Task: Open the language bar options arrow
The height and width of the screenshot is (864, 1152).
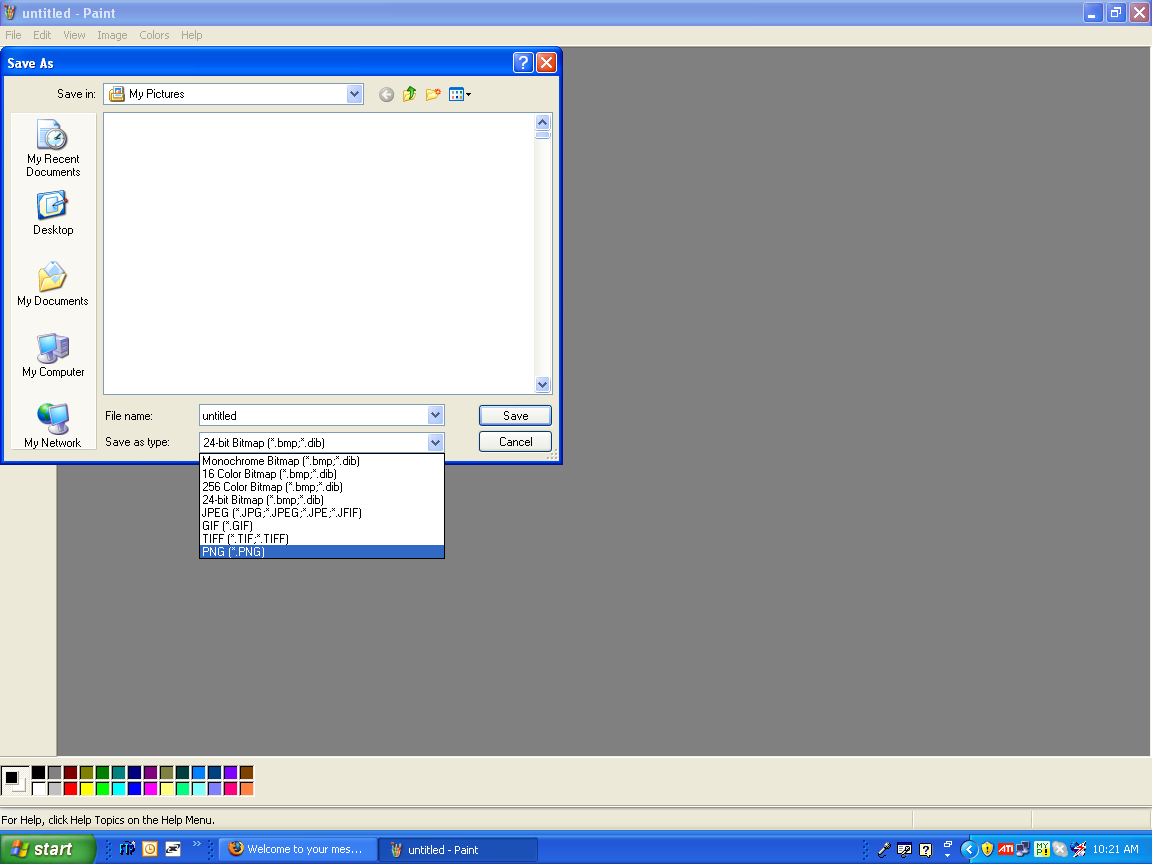Action: click(948, 855)
